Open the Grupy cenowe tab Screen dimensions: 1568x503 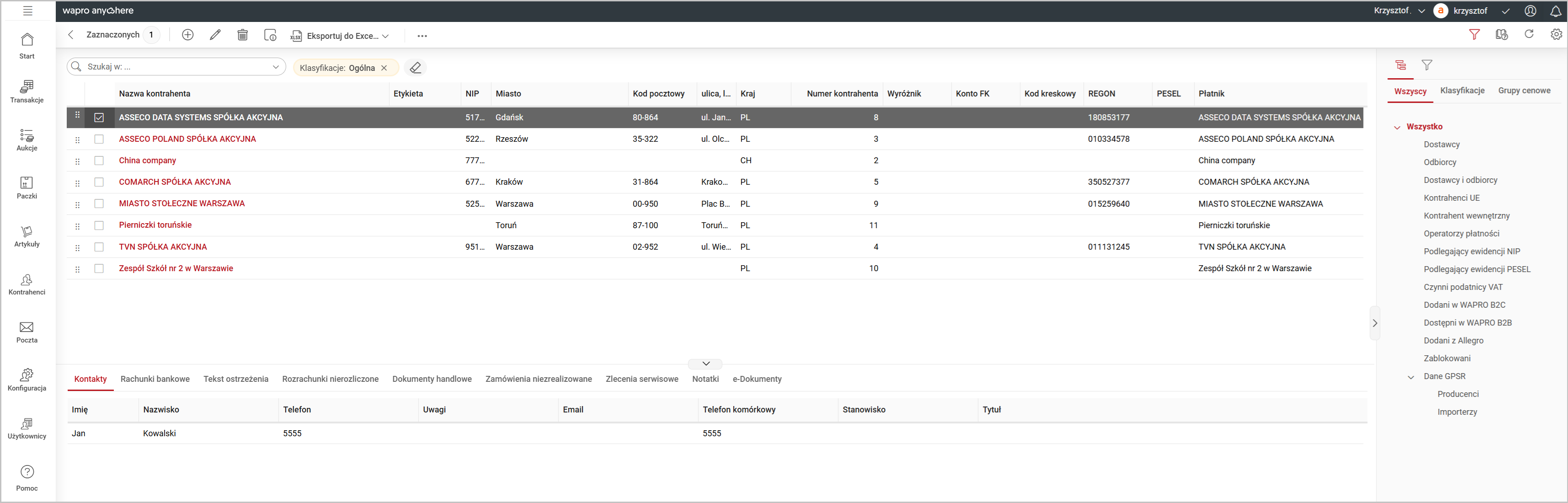1524,91
